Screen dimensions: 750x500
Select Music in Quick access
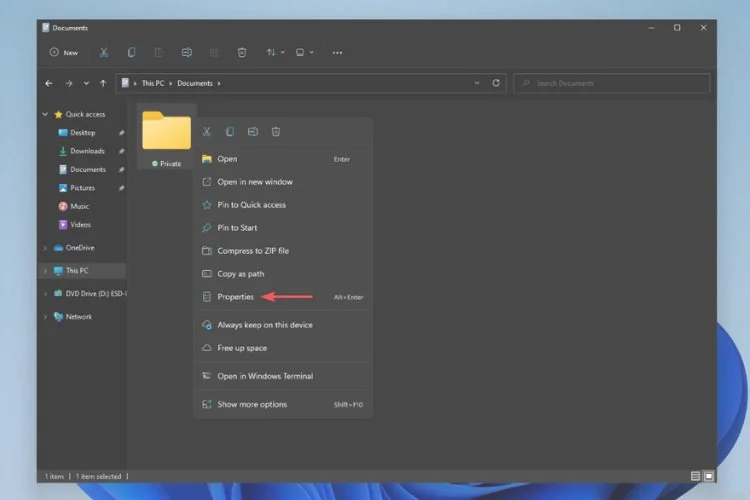(x=79, y=206)
